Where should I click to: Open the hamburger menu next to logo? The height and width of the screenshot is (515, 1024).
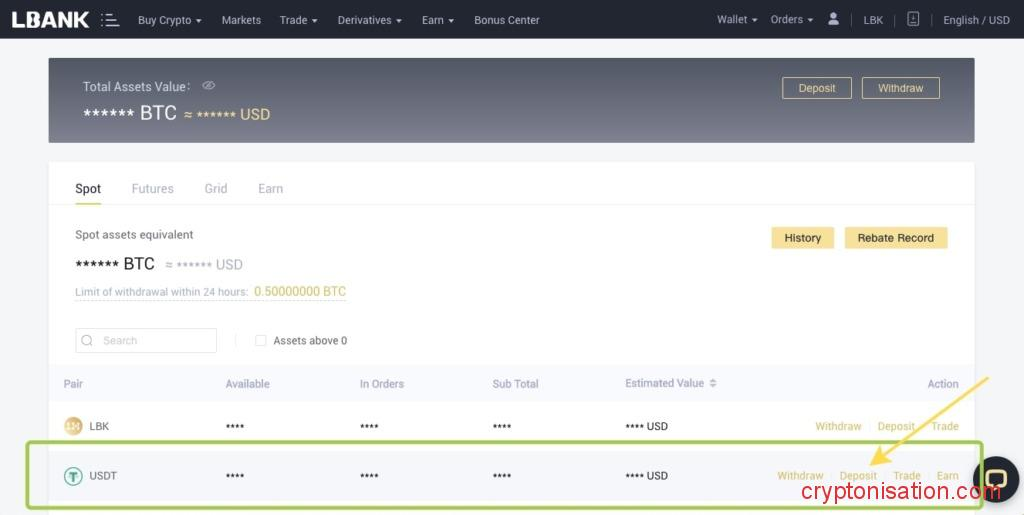pos(110,20)
